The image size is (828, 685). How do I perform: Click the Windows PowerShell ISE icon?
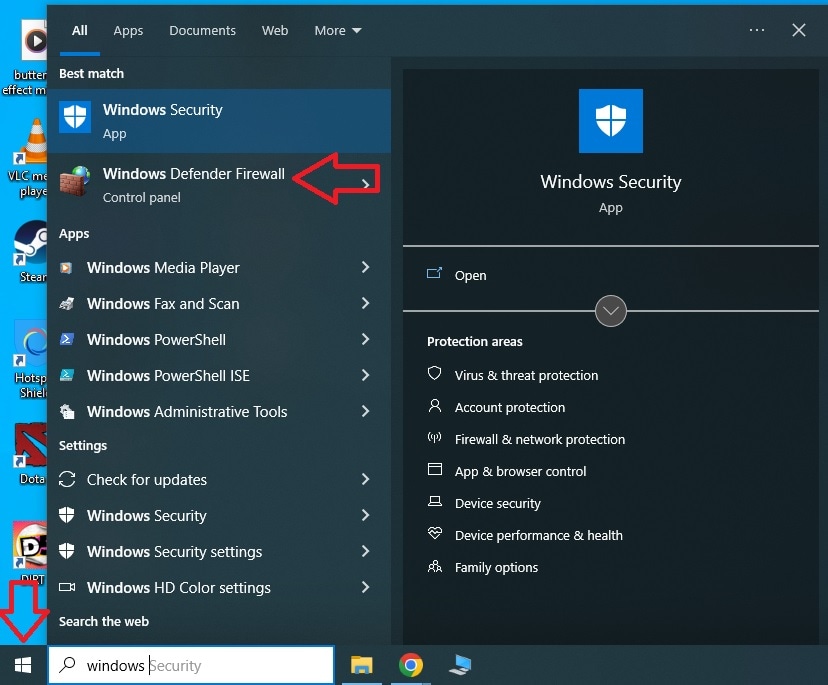(x=67, y=376)
